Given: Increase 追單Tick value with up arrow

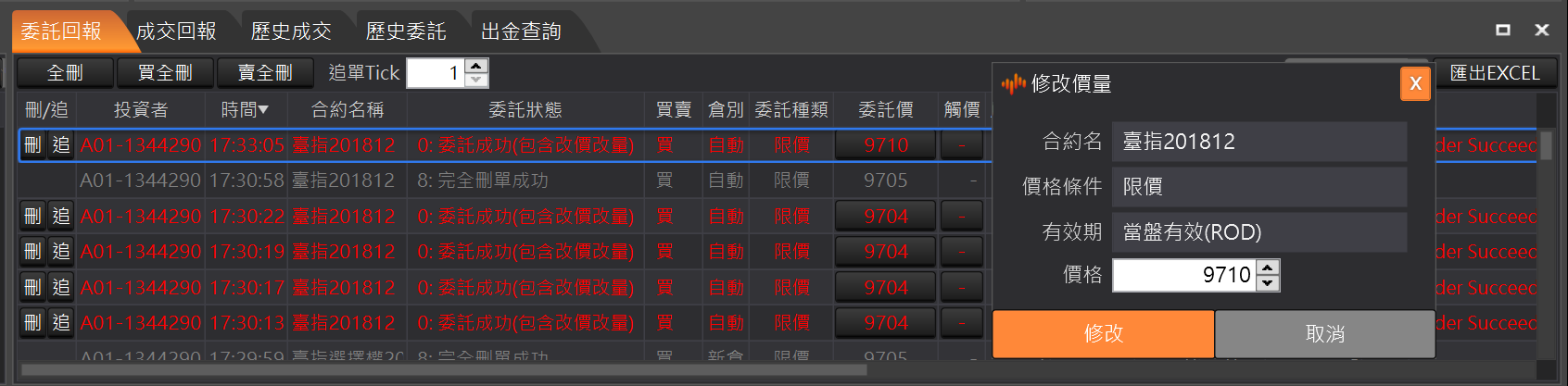Looking at the screenshot, I should tap(476, 66).
